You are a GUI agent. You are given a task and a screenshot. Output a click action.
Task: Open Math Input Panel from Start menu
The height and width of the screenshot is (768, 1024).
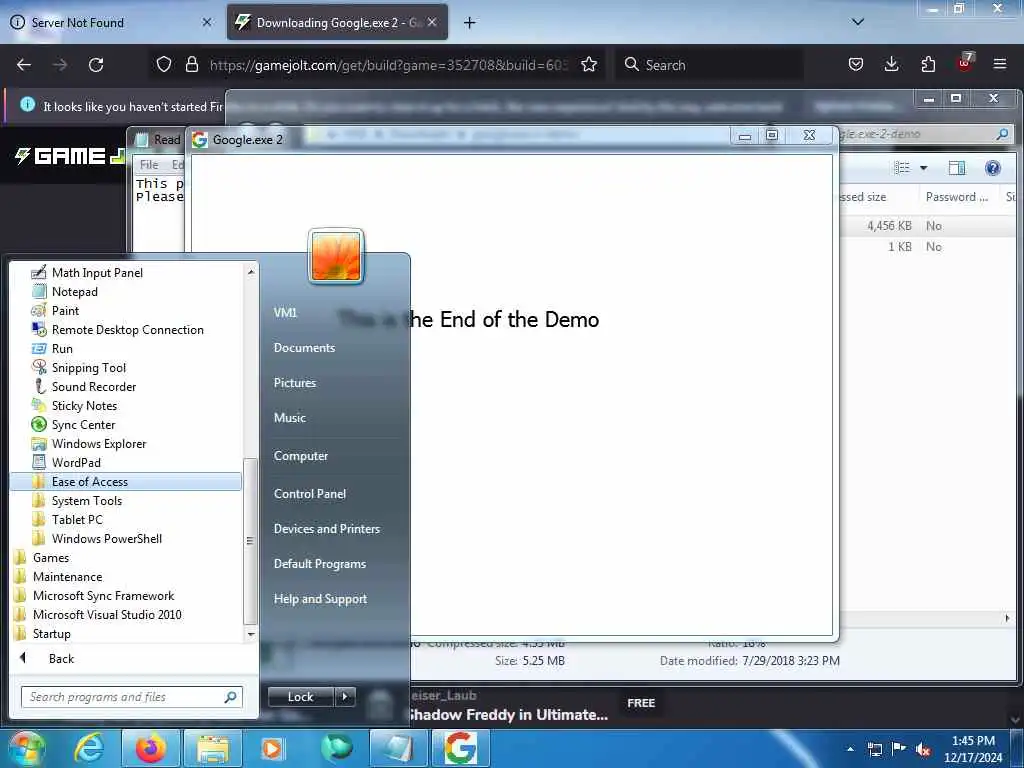pos(97,272)
